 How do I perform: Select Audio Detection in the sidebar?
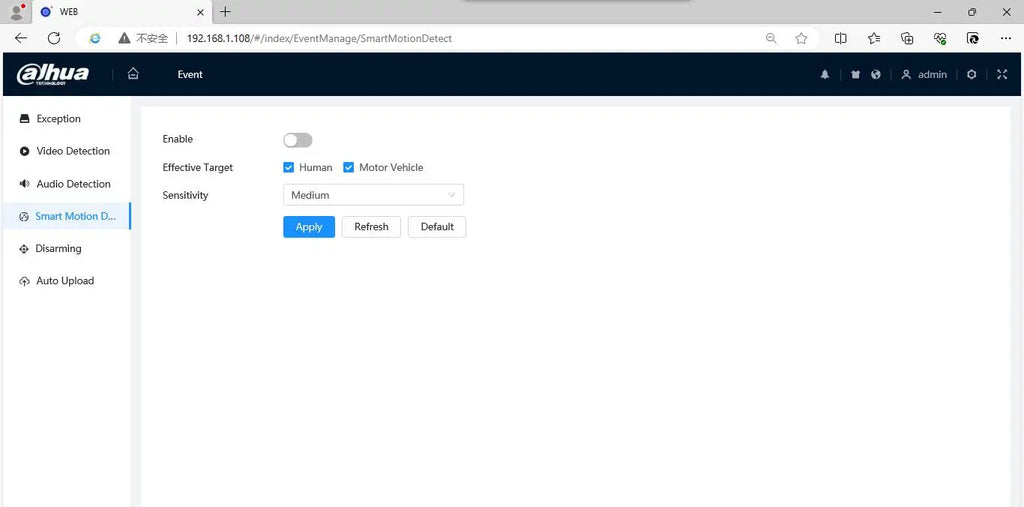73,184
